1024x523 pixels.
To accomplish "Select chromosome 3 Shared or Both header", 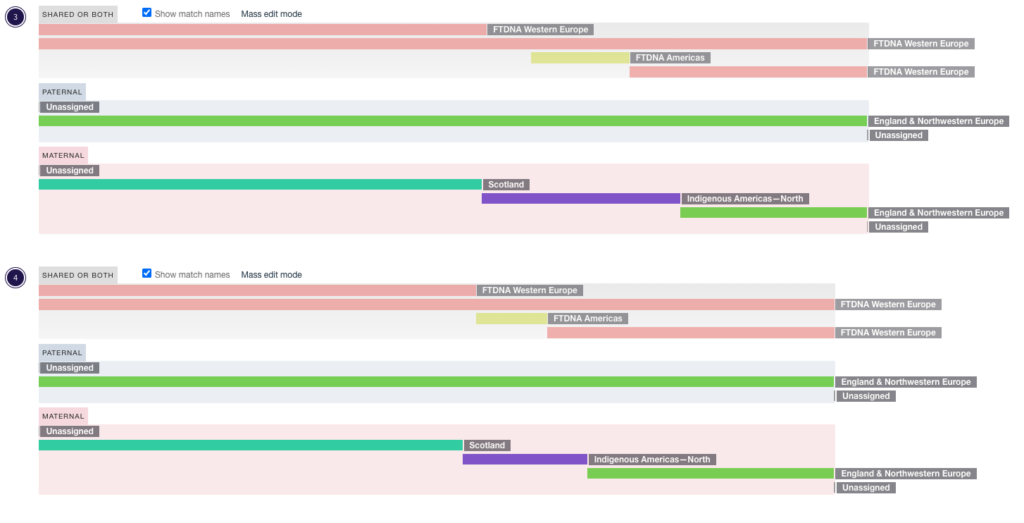I will [x=78, y=14].
